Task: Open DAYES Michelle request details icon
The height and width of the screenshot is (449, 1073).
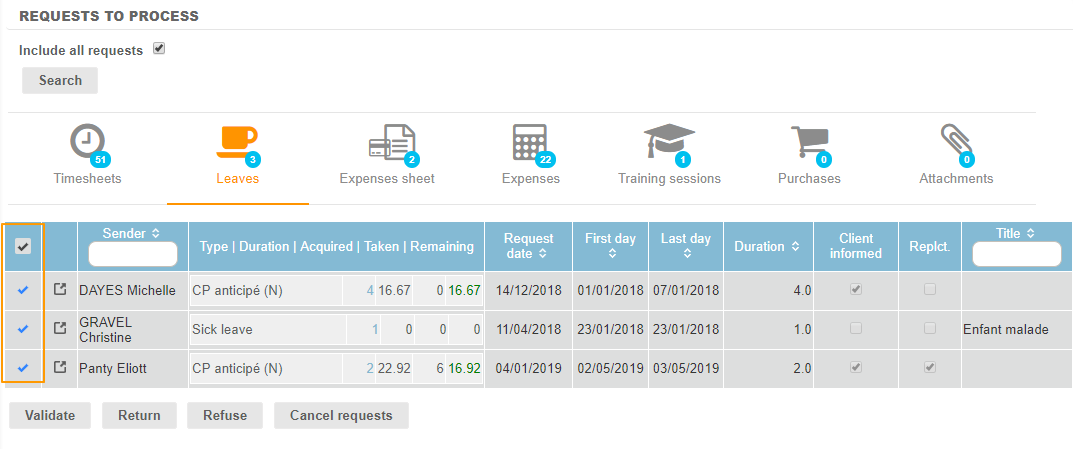Action: 60,290
